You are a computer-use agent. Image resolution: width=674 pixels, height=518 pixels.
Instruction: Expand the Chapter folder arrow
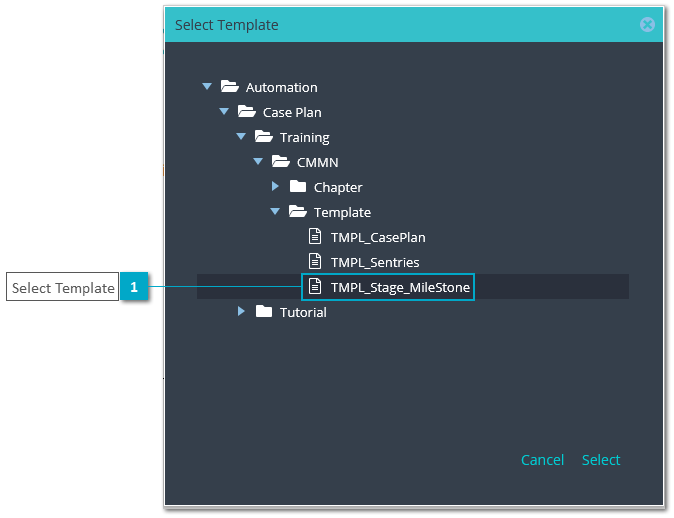(276, 186)
